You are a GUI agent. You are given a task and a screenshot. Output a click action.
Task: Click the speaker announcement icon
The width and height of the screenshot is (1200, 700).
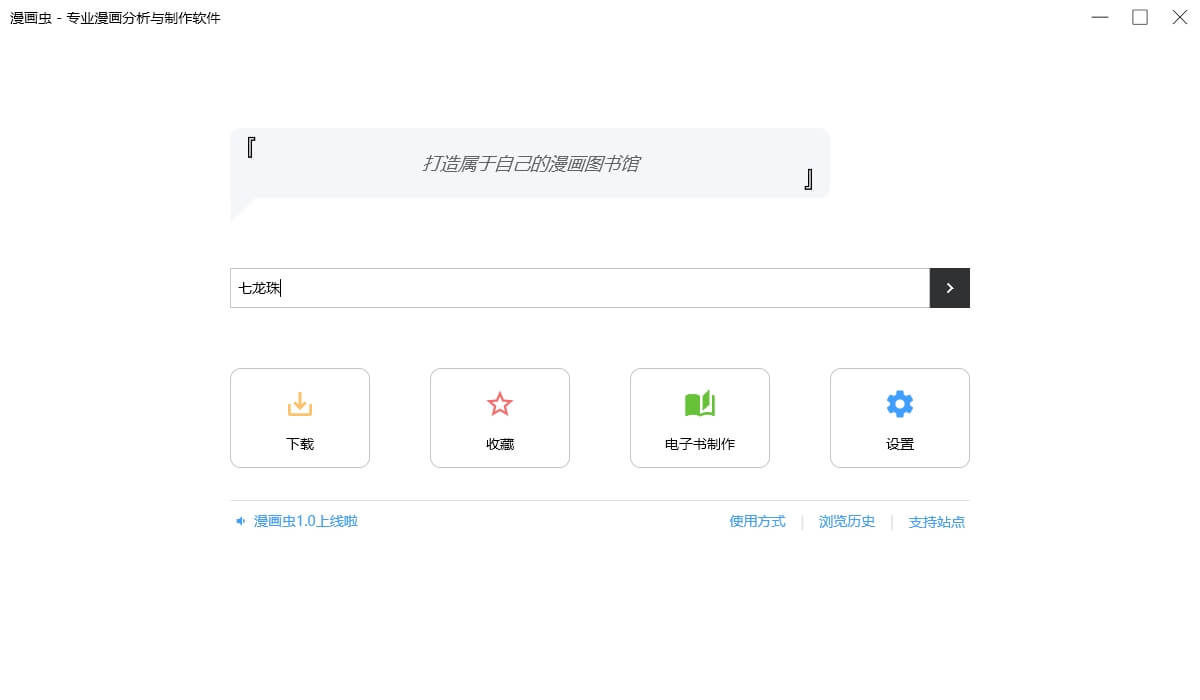[240, 521]
